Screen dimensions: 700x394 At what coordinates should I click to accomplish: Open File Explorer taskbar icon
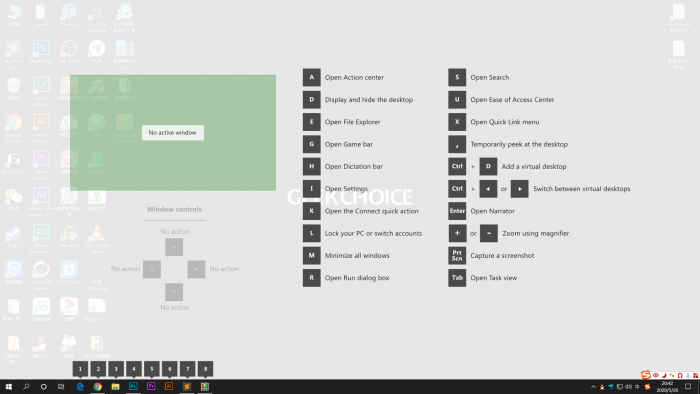(116, 386)
